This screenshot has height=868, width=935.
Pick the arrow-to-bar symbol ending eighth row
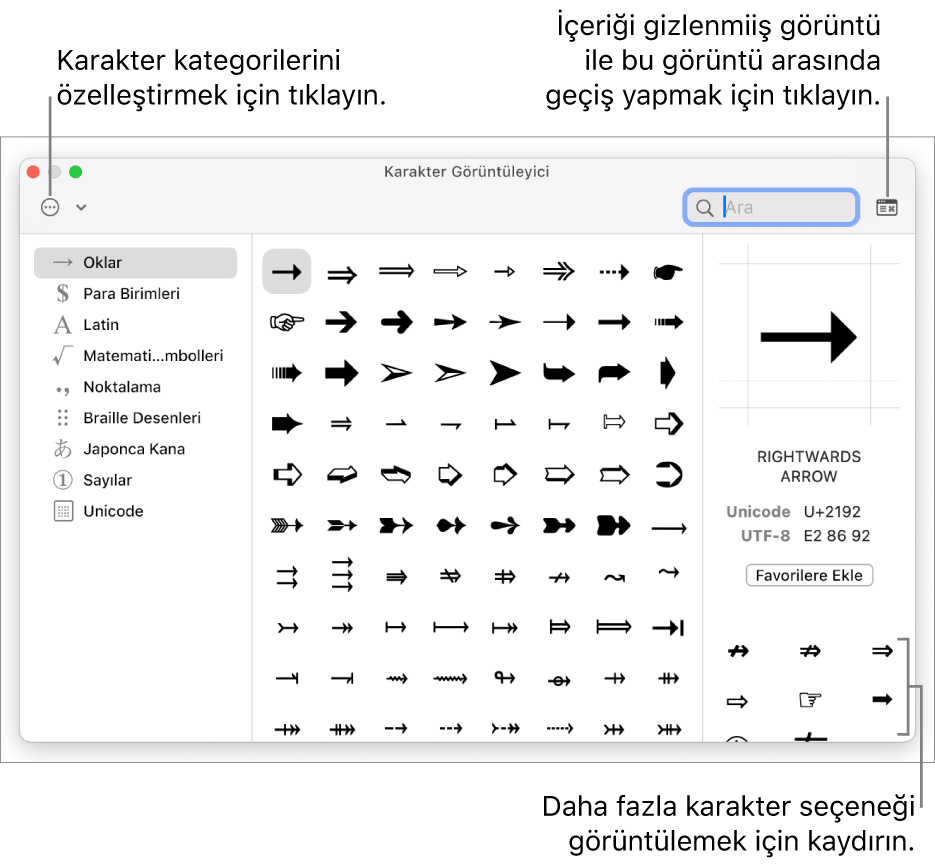click(668, 628)
